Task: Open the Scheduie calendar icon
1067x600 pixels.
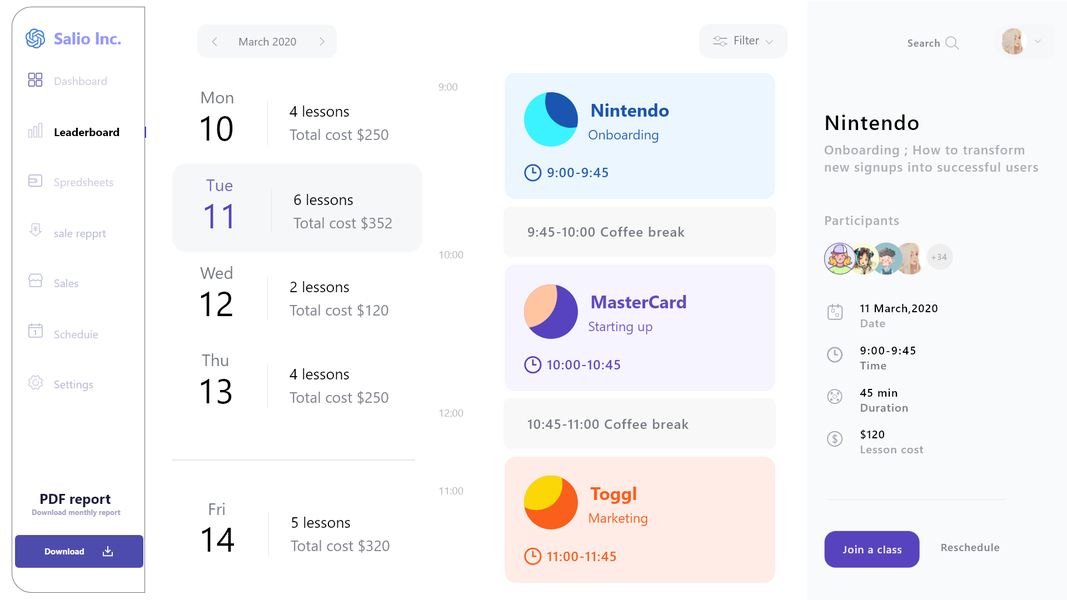Action: [x=35, y=331]
